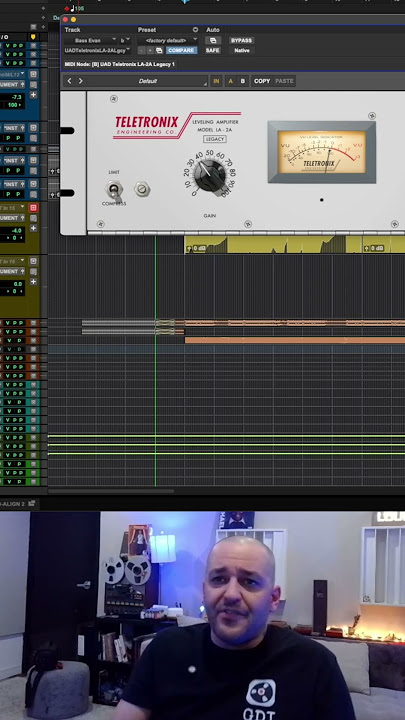Select the A preset state
The image size is (405, 720).
[x=231, y=81]
